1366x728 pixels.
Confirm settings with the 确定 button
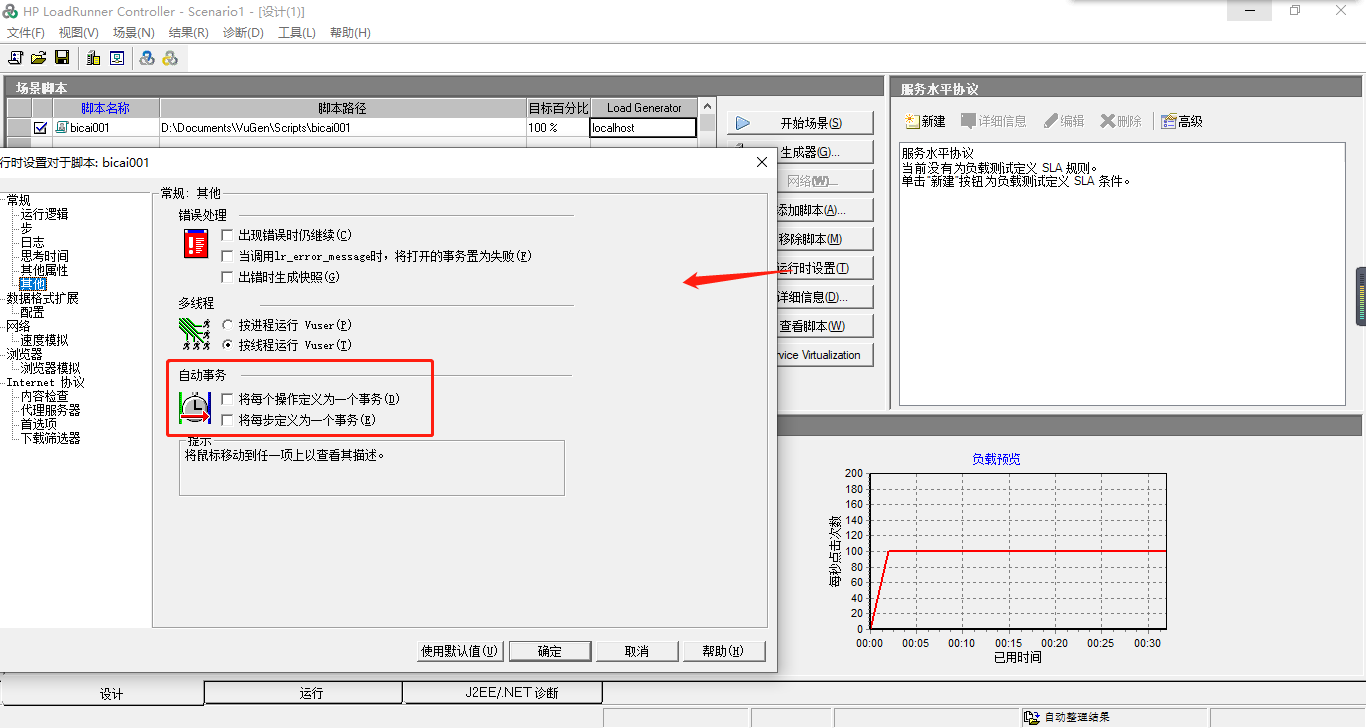(549, 650)
